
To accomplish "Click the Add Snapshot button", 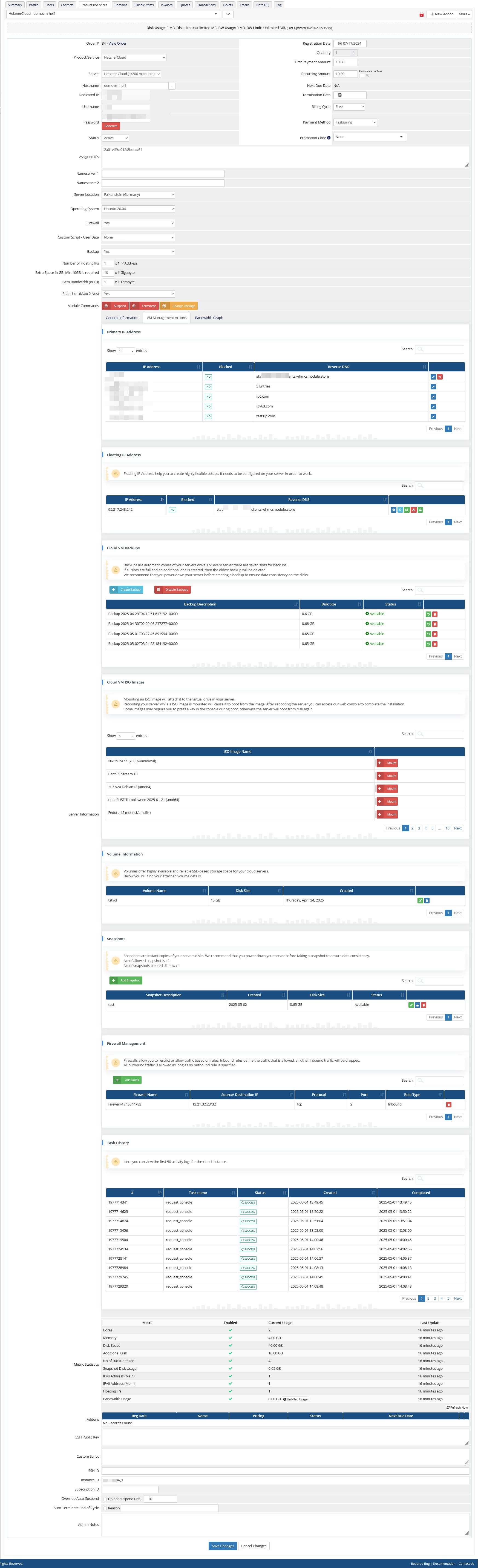I will tap(126, 981).
